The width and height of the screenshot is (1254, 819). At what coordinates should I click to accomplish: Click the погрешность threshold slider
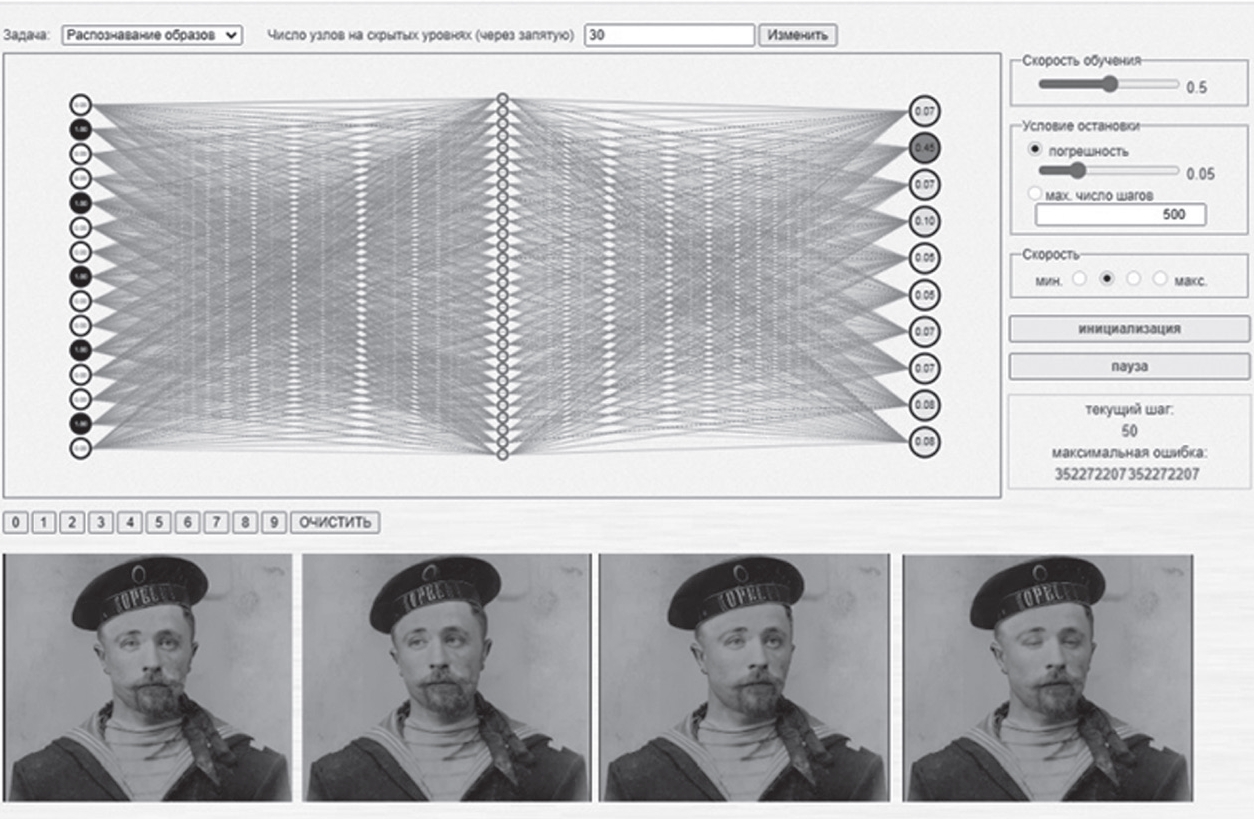[x=1108, y=171]
